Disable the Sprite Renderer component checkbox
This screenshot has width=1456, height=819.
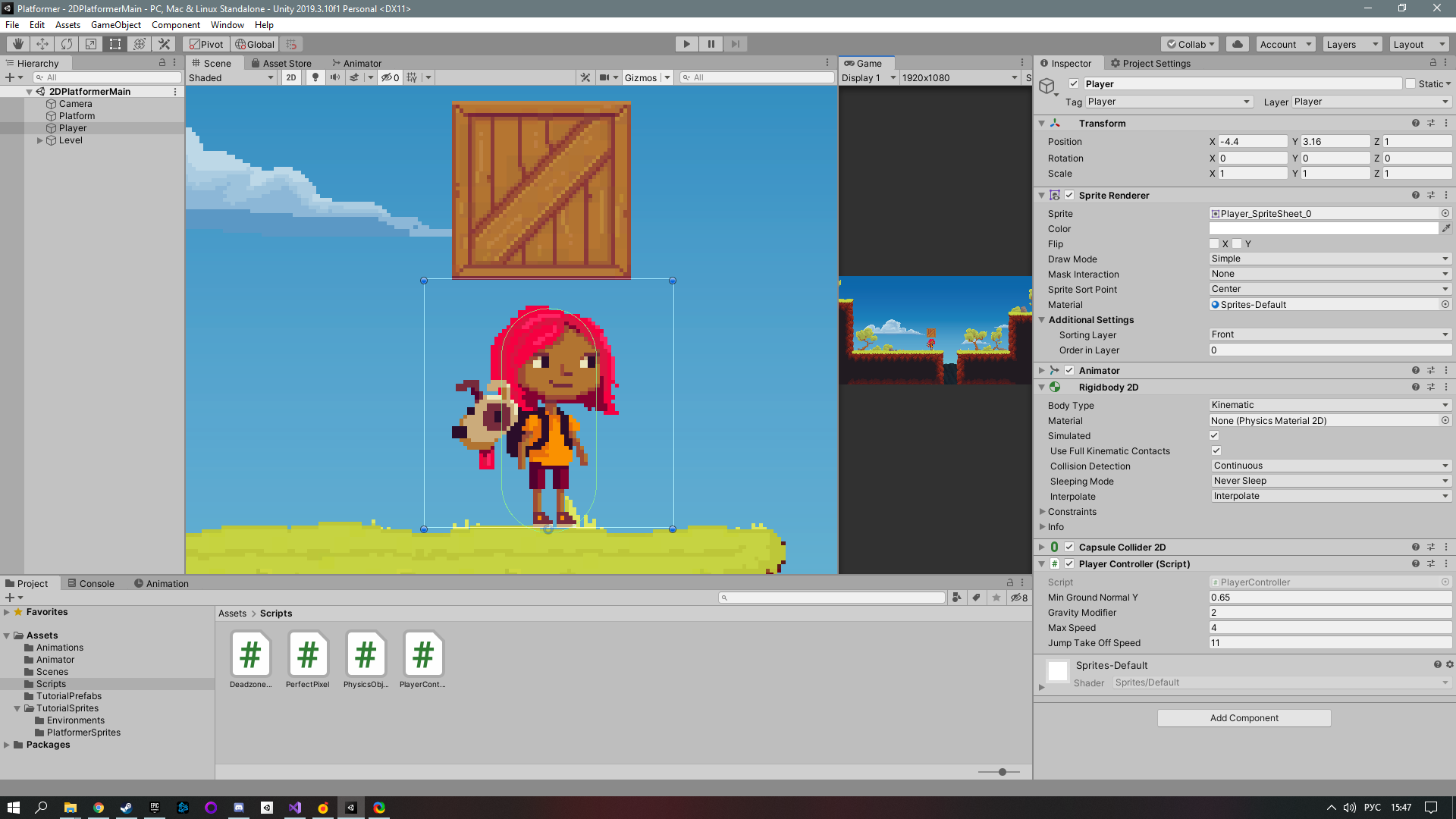[1069, 195]
